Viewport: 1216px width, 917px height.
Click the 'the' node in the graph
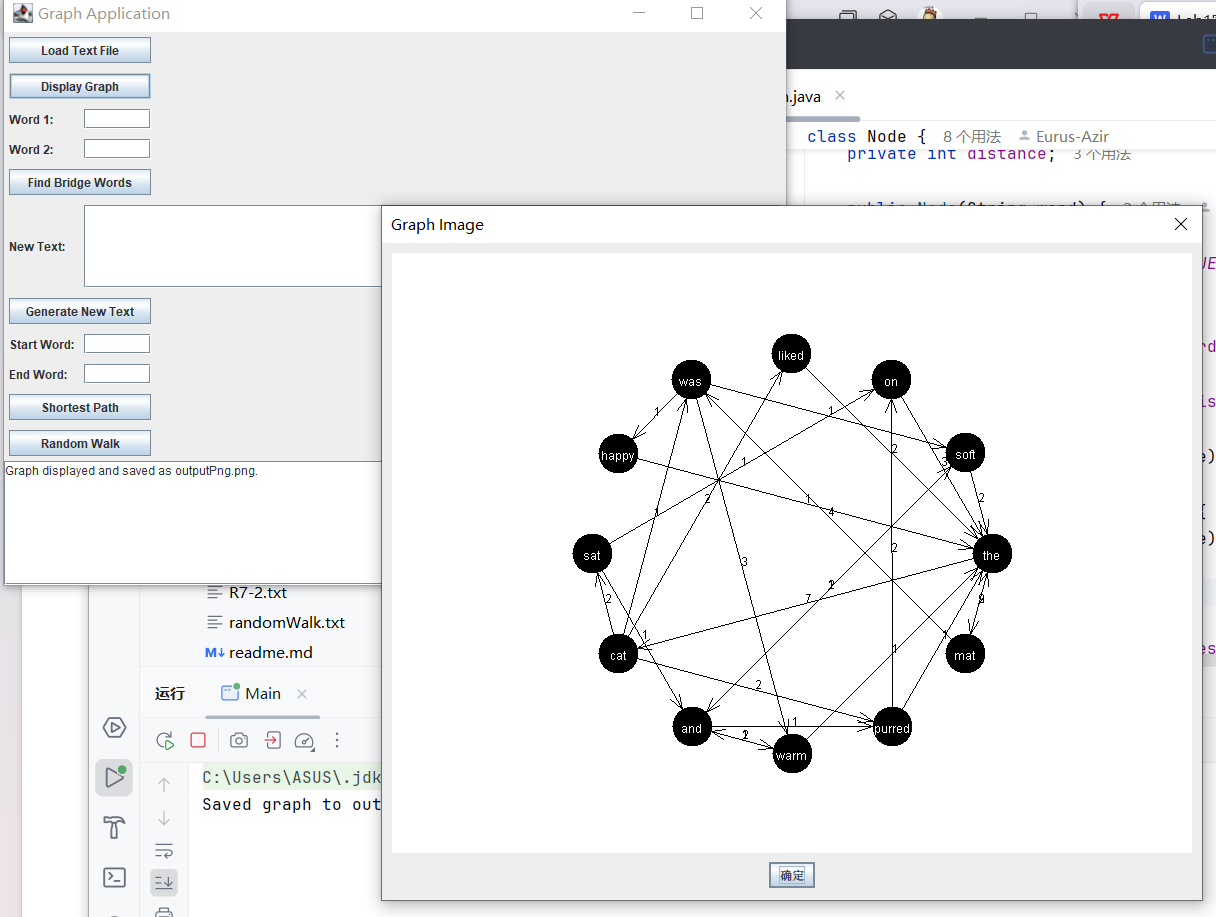tap(991, 555)
